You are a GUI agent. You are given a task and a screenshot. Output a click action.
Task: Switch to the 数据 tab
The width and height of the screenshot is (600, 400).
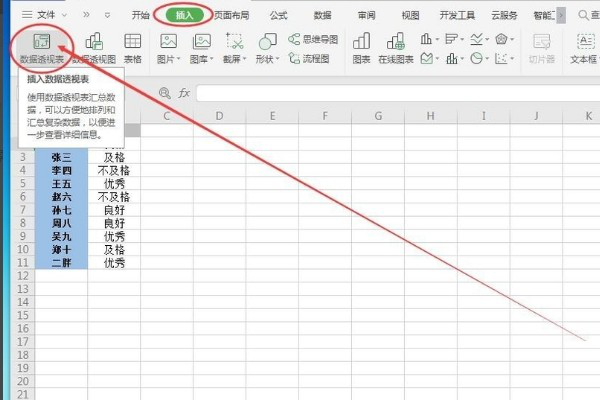click(x=322, y=15)
